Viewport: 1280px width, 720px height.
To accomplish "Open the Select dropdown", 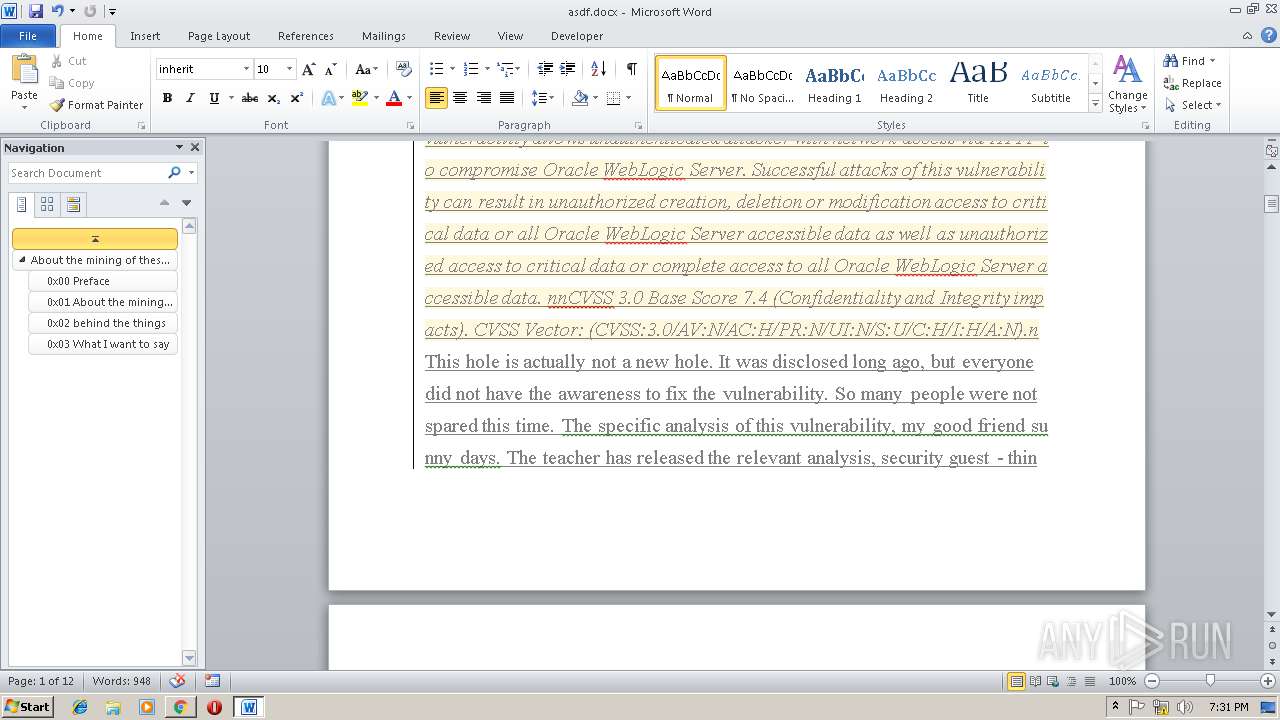I will click(1192, 105).
